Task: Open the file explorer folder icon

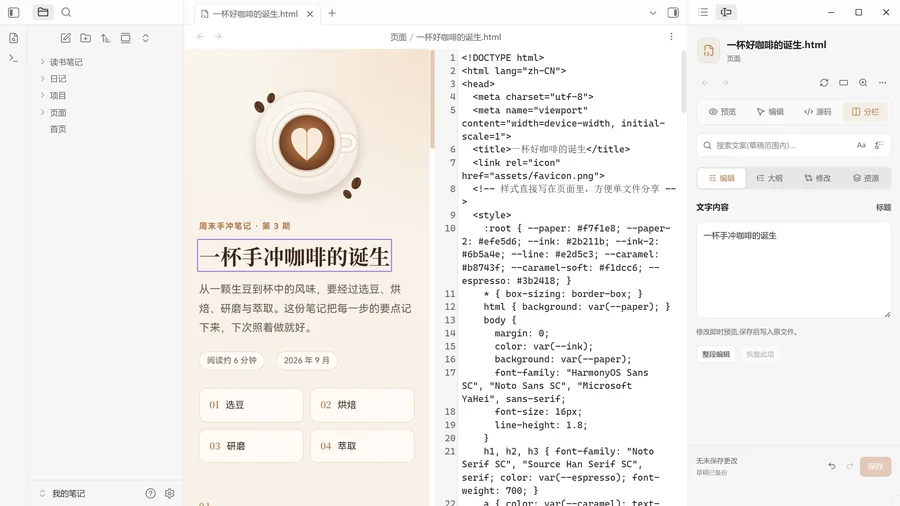Action: (x=43, y=12)
